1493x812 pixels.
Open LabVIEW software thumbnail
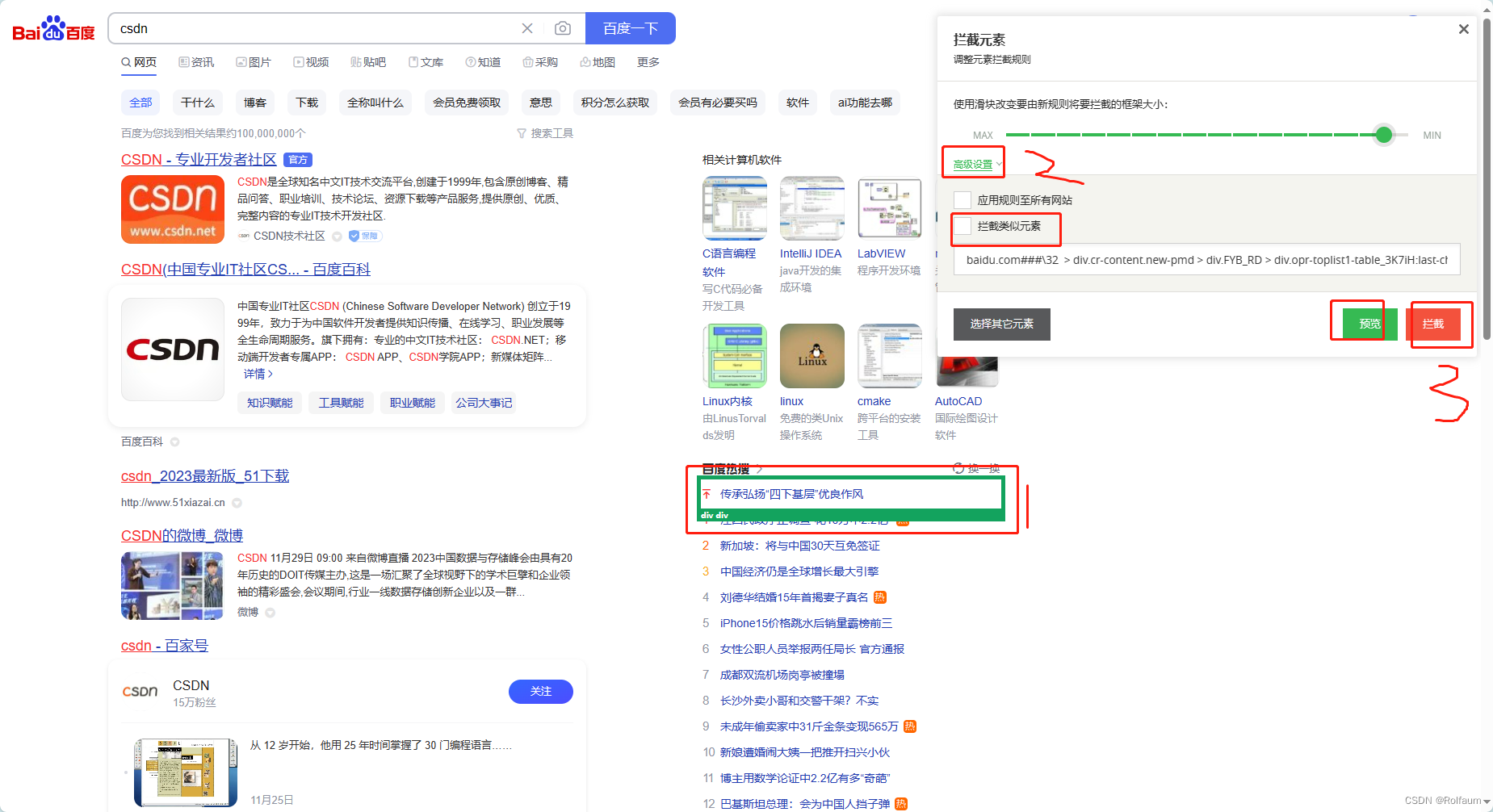(890, 208)
